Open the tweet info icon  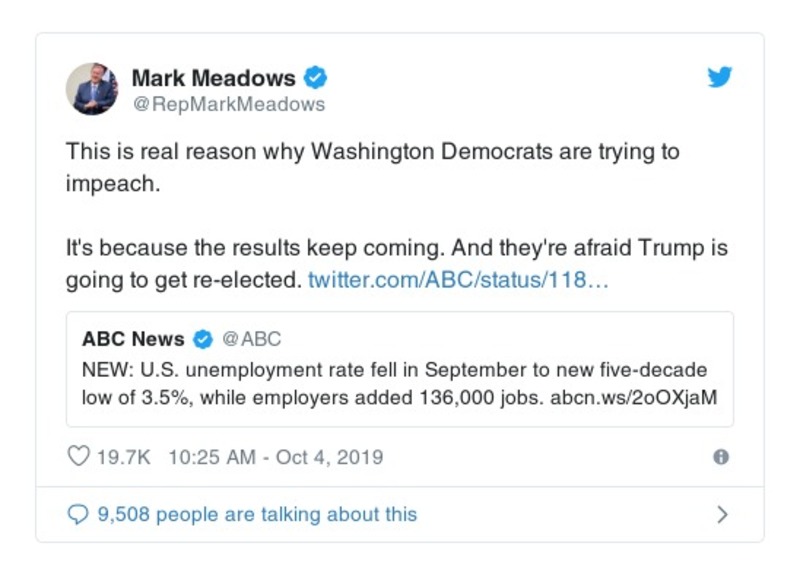pyautogui.click(x=720, y=457)
